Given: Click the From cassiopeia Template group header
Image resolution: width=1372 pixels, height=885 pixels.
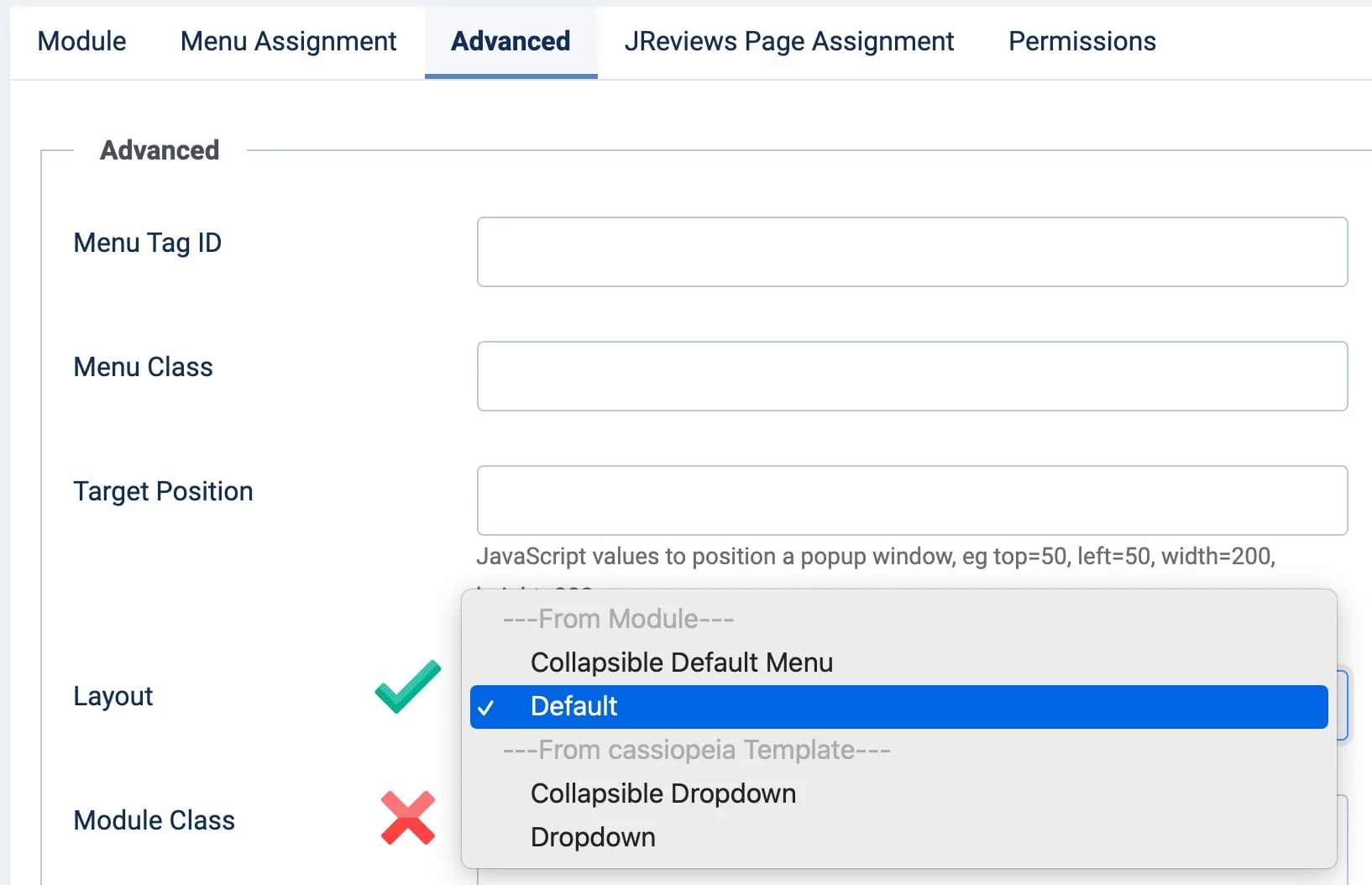Looking at the screenshot, I should pyautogui.click(x=696, y=750).
